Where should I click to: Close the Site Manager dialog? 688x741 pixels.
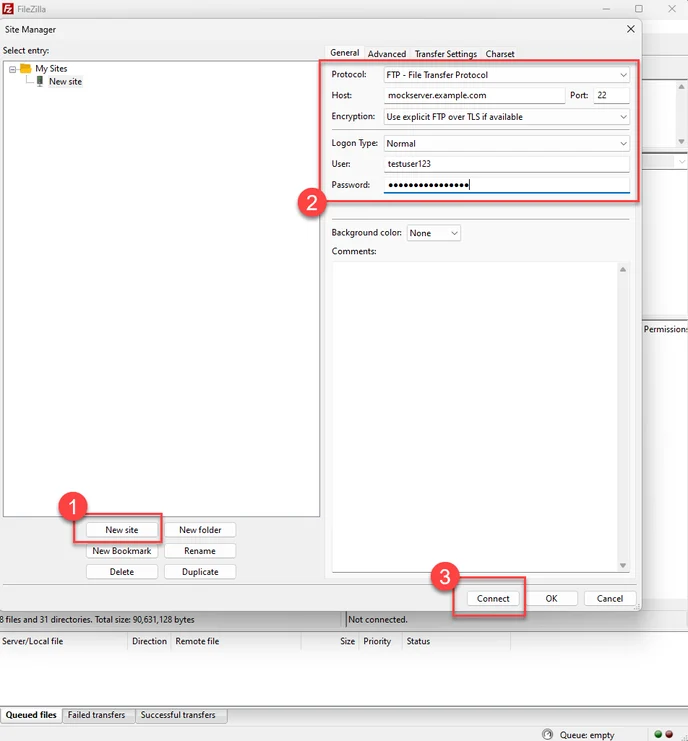[x=630, y=29]
